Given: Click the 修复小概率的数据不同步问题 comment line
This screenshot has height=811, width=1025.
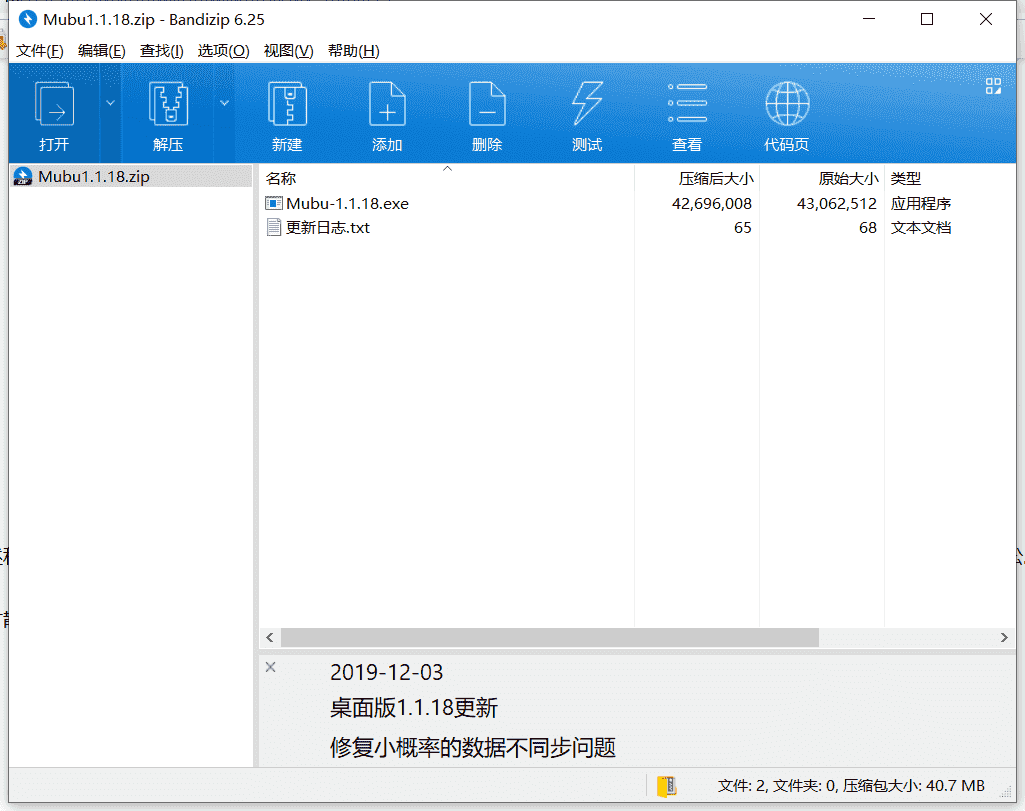Looking at the screenshot, I should point(473,747).
